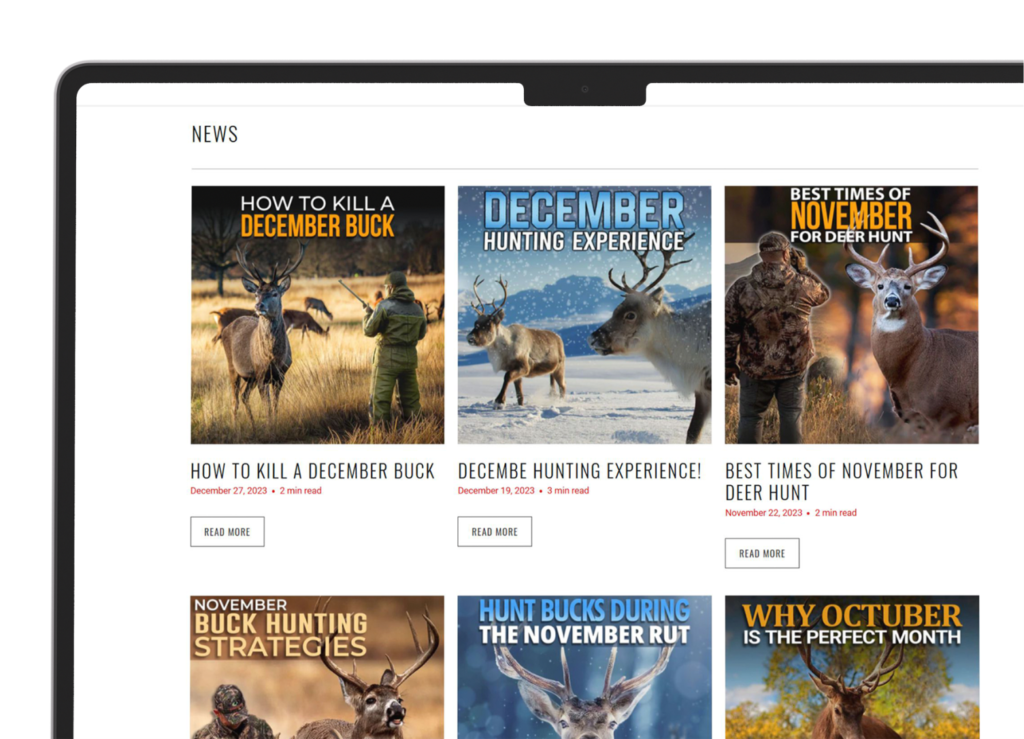
Task: Click 2 min read under the December Buck article
Action: click(x=300, y=490)
